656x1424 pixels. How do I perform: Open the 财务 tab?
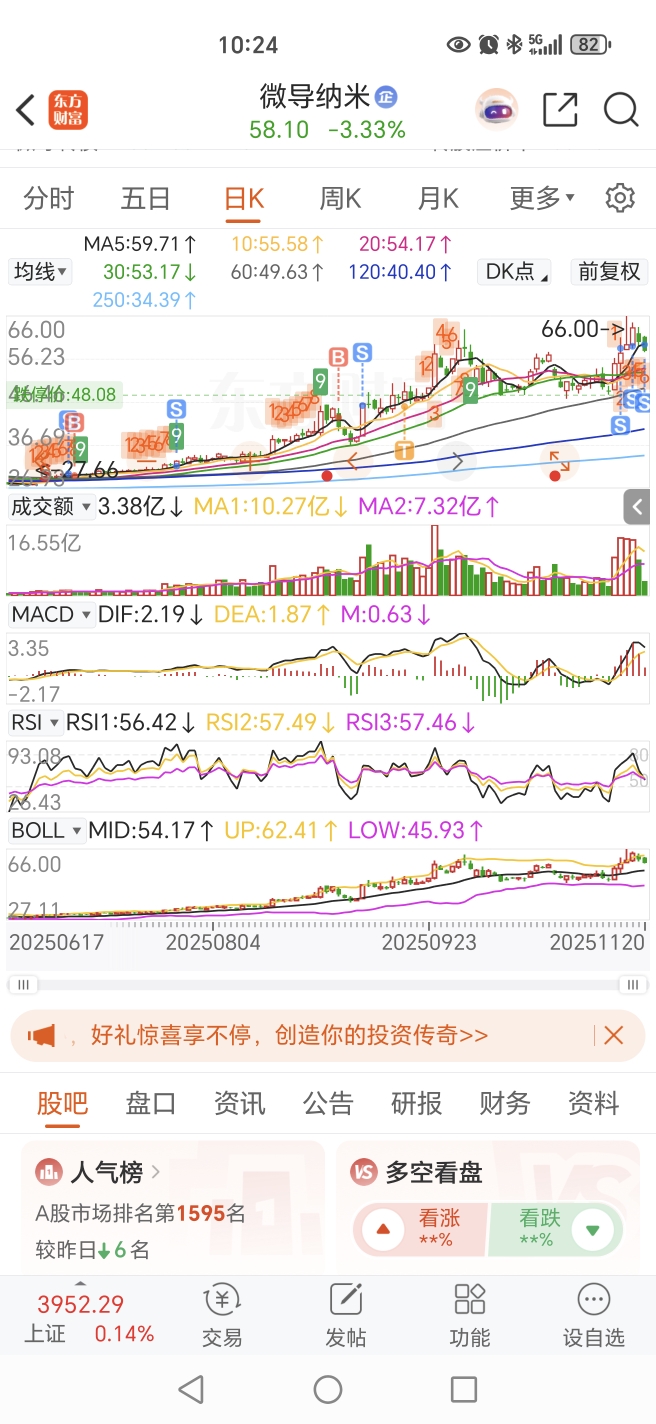pyautogui.click(x=505, y=1103)
